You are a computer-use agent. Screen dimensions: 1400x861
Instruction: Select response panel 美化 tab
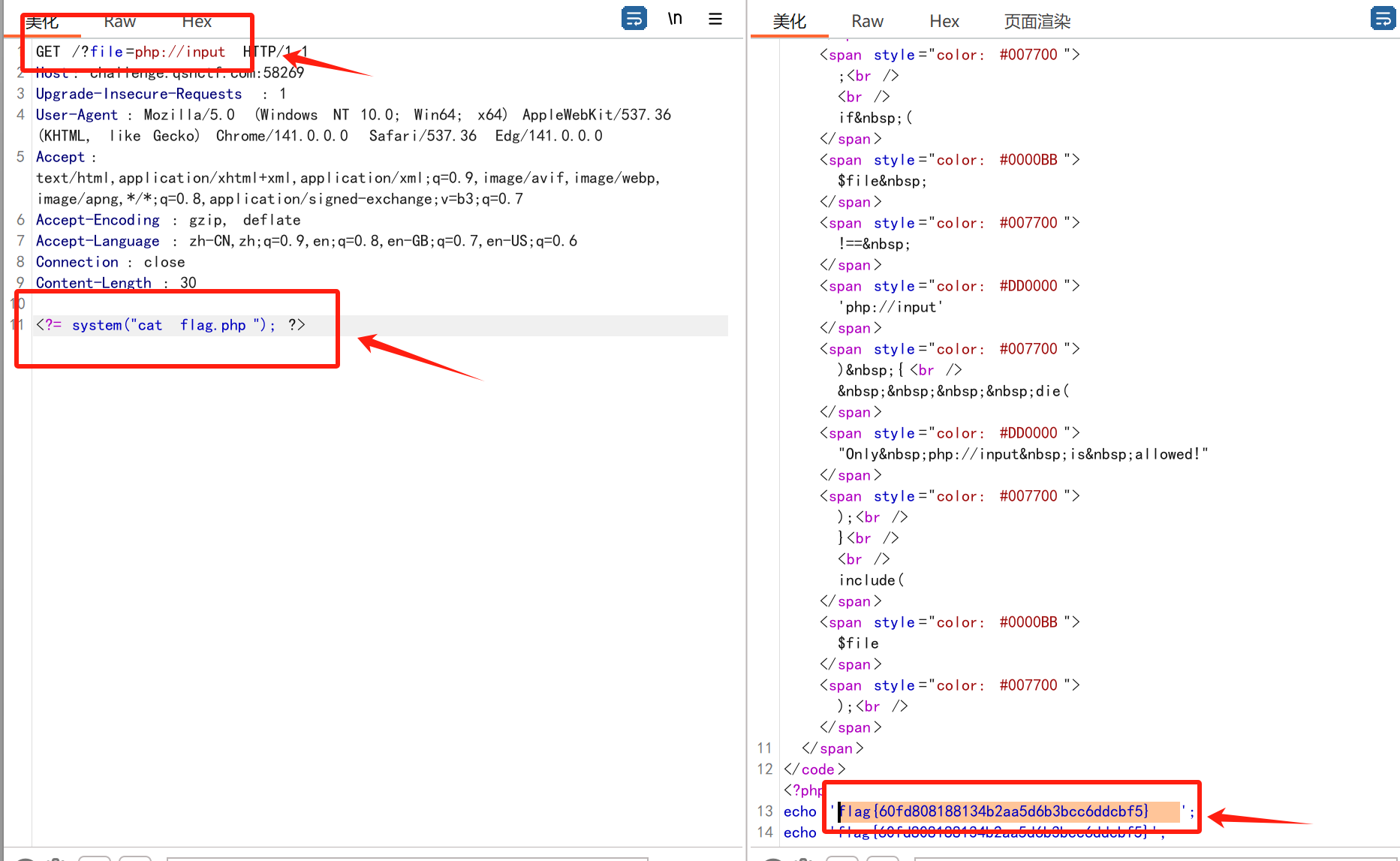(x=789, y=21)
